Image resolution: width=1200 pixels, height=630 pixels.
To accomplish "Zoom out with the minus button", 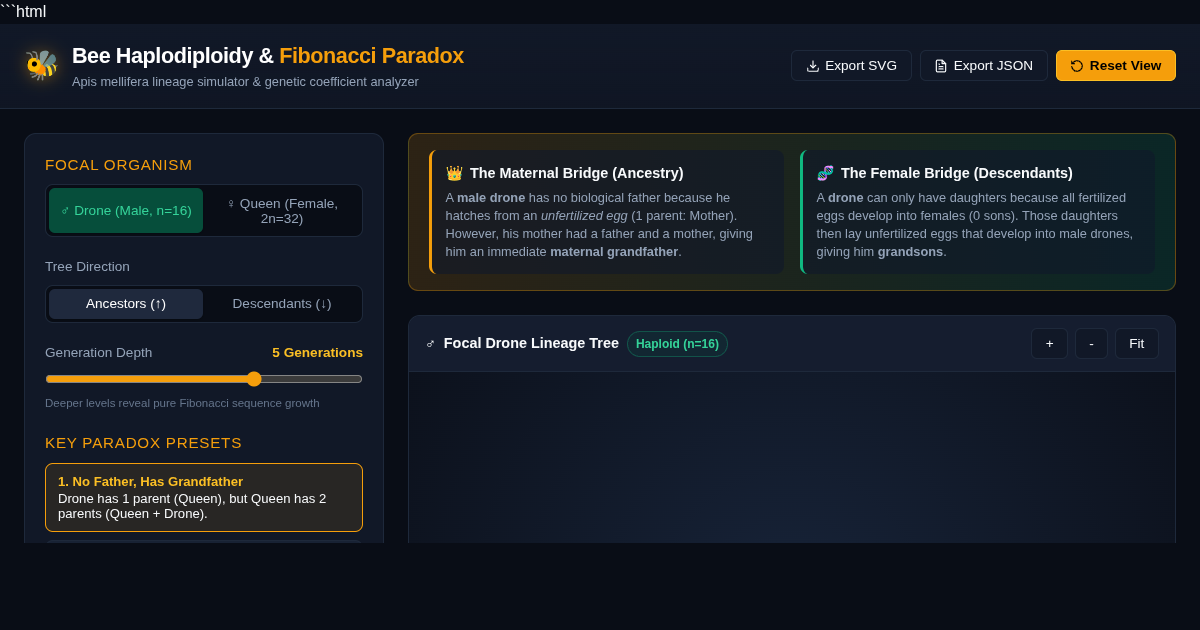I will (x=1091, y=344).
